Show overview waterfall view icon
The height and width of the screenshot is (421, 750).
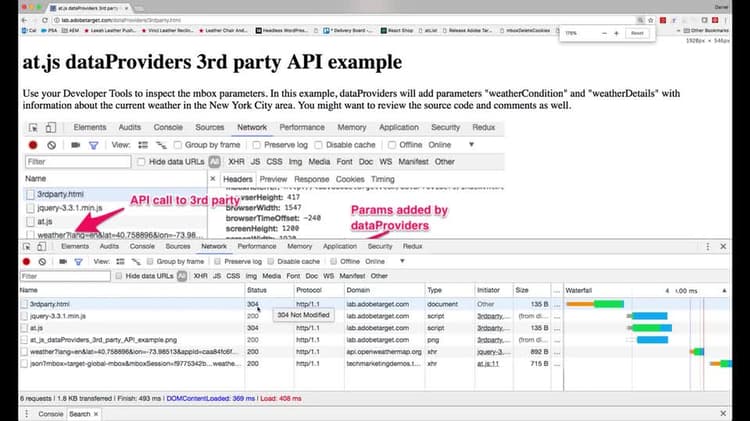[136, 262]
